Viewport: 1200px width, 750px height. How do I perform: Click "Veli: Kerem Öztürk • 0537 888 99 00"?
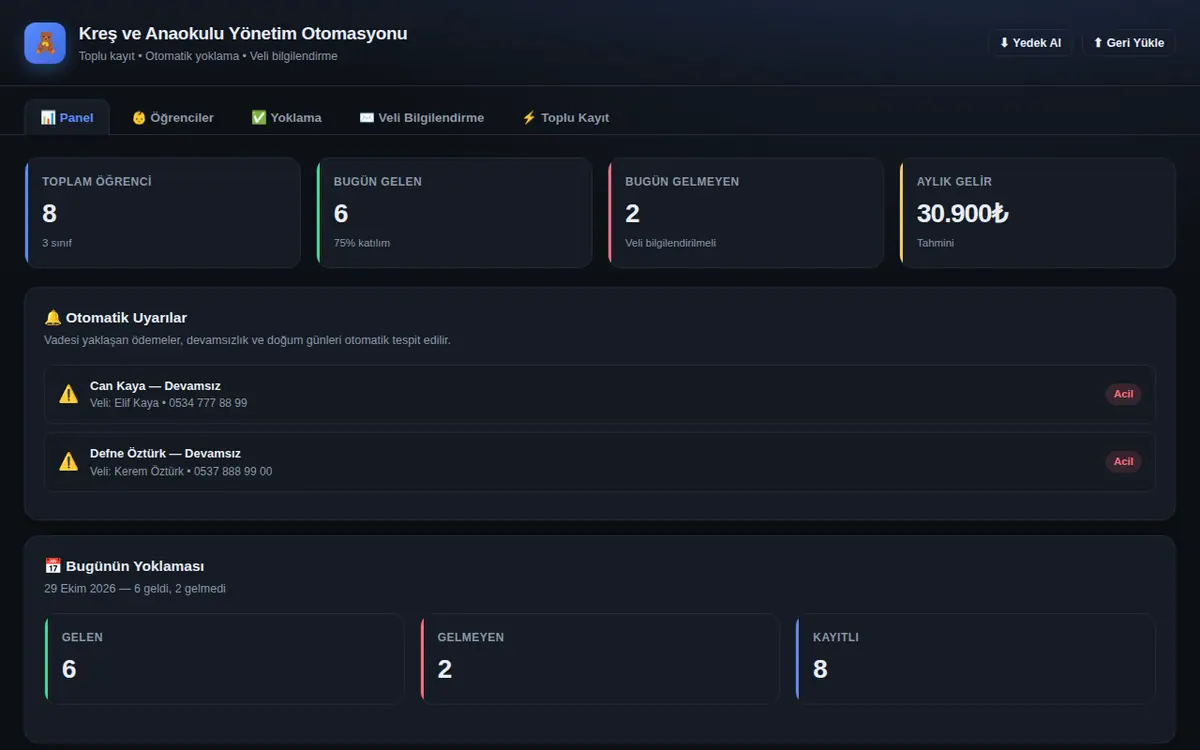pyautogui.click(x=181, y=471)
